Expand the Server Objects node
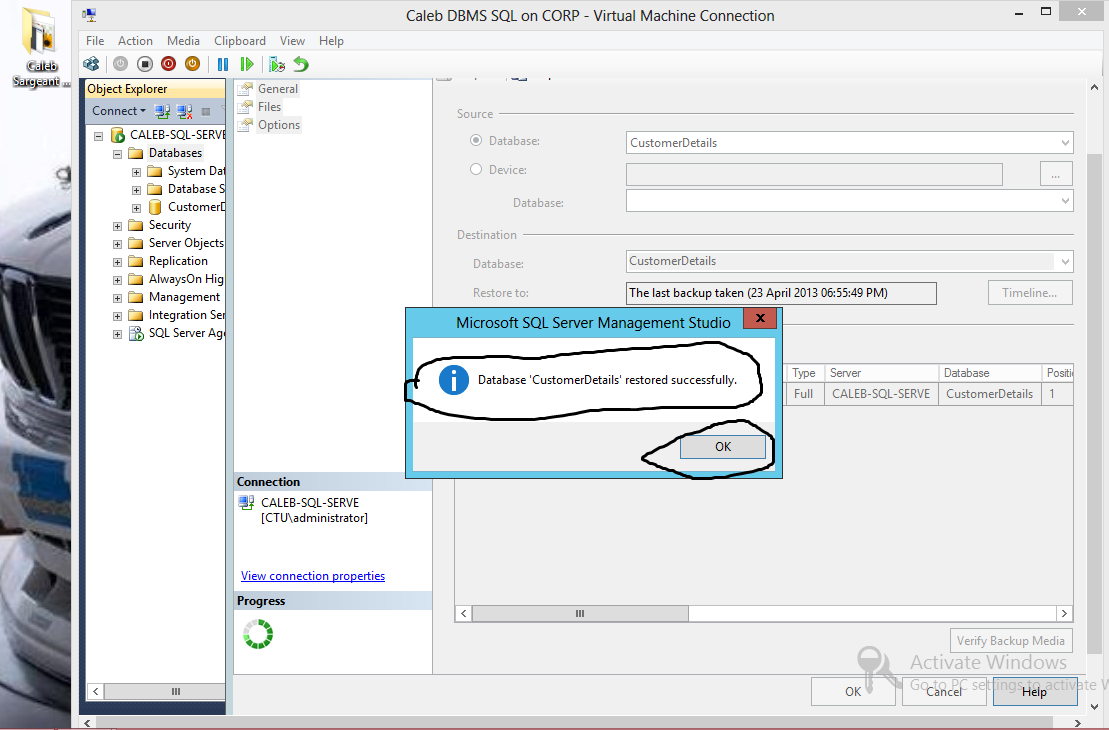This screenshot has width=1109, height=730. (x=117, y=244)
